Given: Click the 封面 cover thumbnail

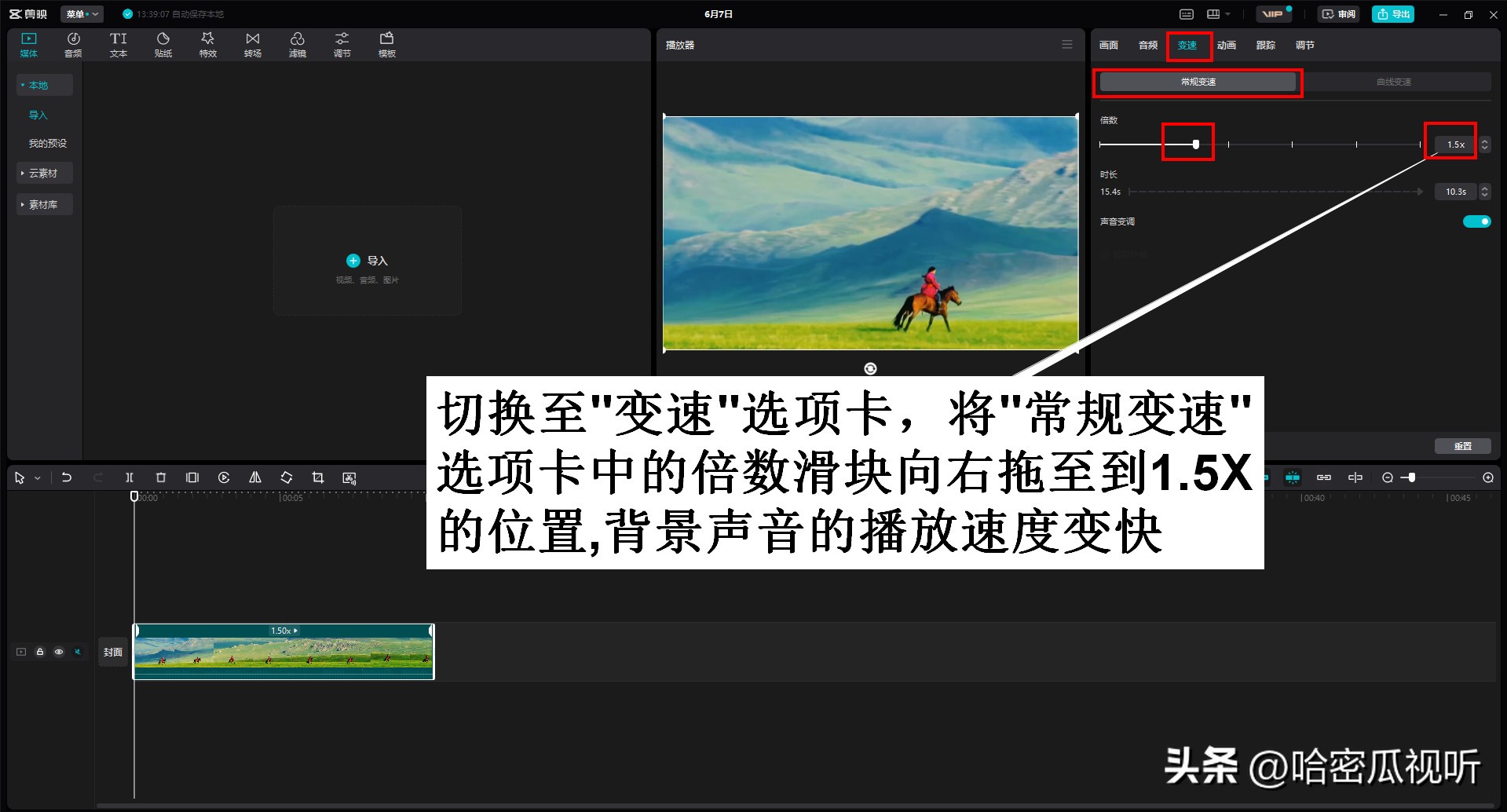Looking at the screenshot, I should coord(112,651).
